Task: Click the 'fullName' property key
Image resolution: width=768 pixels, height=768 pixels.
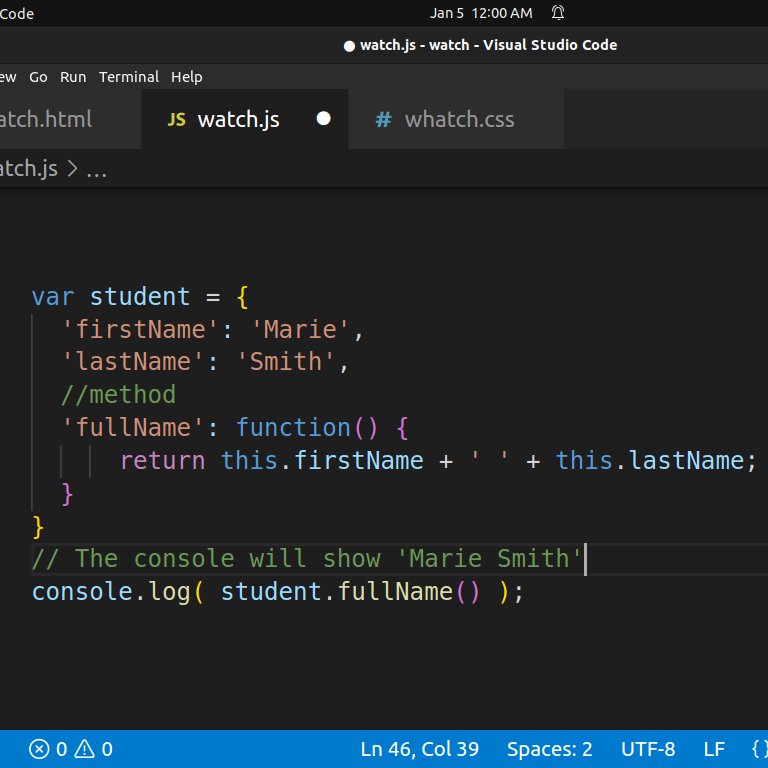Action: (133, 428)
